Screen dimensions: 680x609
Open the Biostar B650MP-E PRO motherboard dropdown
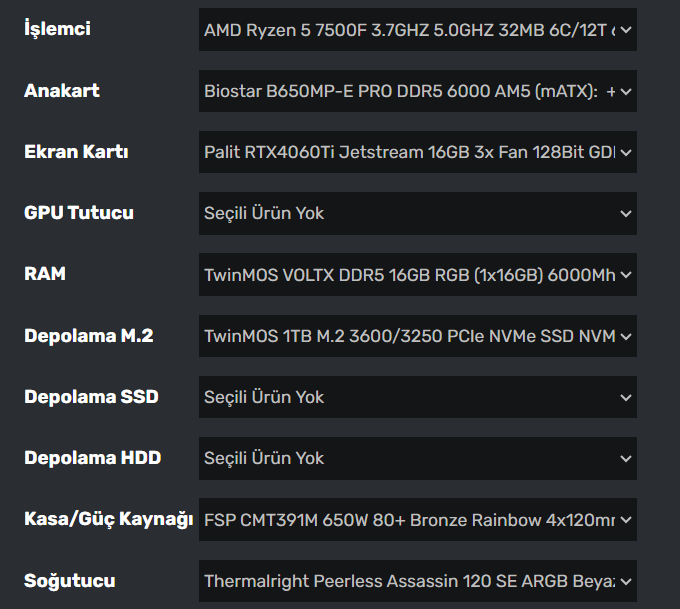pyautogui.click(x=410, y=91)
